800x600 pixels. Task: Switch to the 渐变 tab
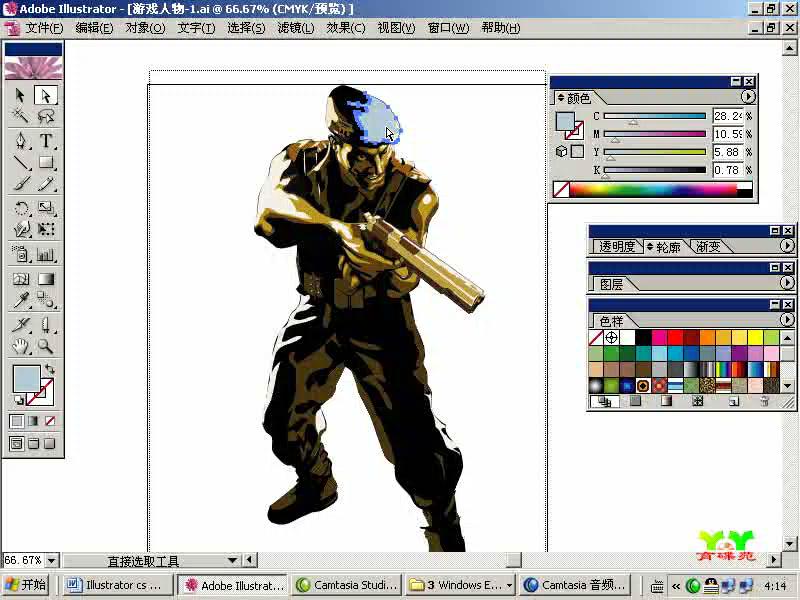(708, 247)
